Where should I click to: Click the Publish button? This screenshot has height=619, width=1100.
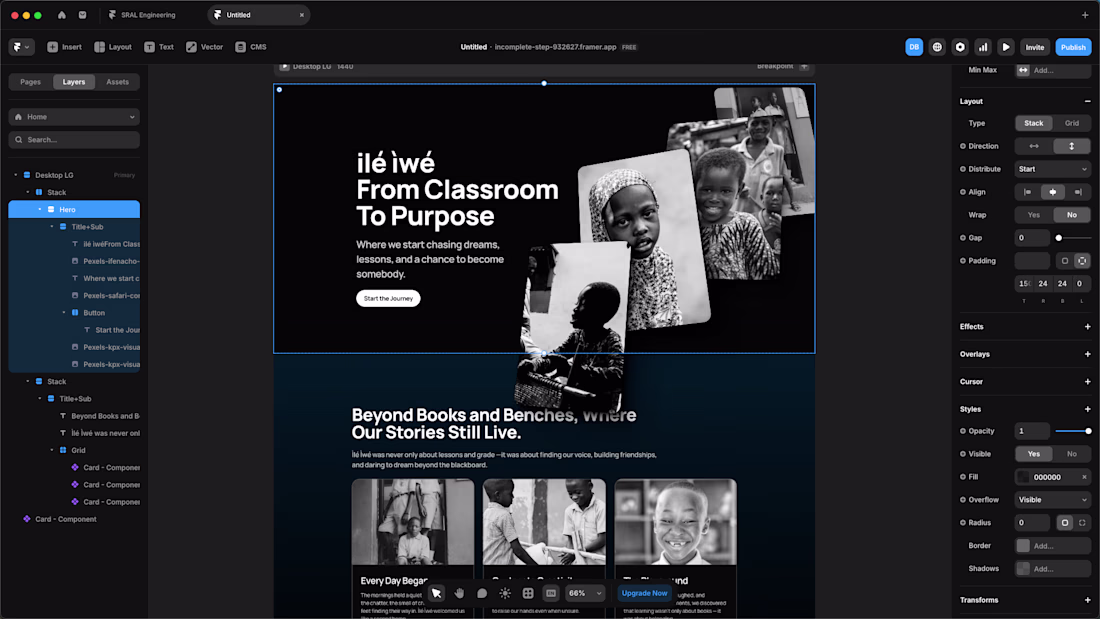pyautogui.click(x=1073, y=47)
